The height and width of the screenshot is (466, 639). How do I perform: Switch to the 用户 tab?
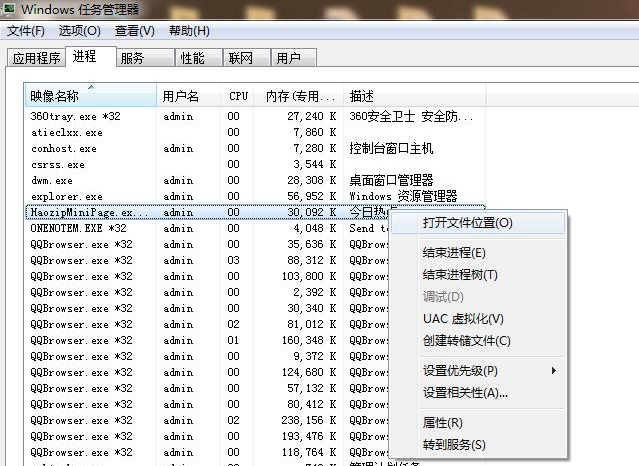coord(288,58)
